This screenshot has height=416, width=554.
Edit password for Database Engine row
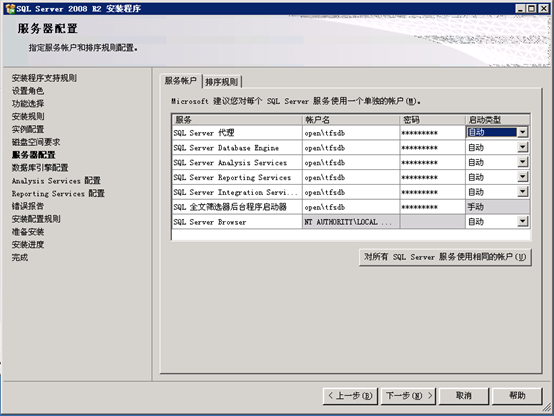[433, 148]
